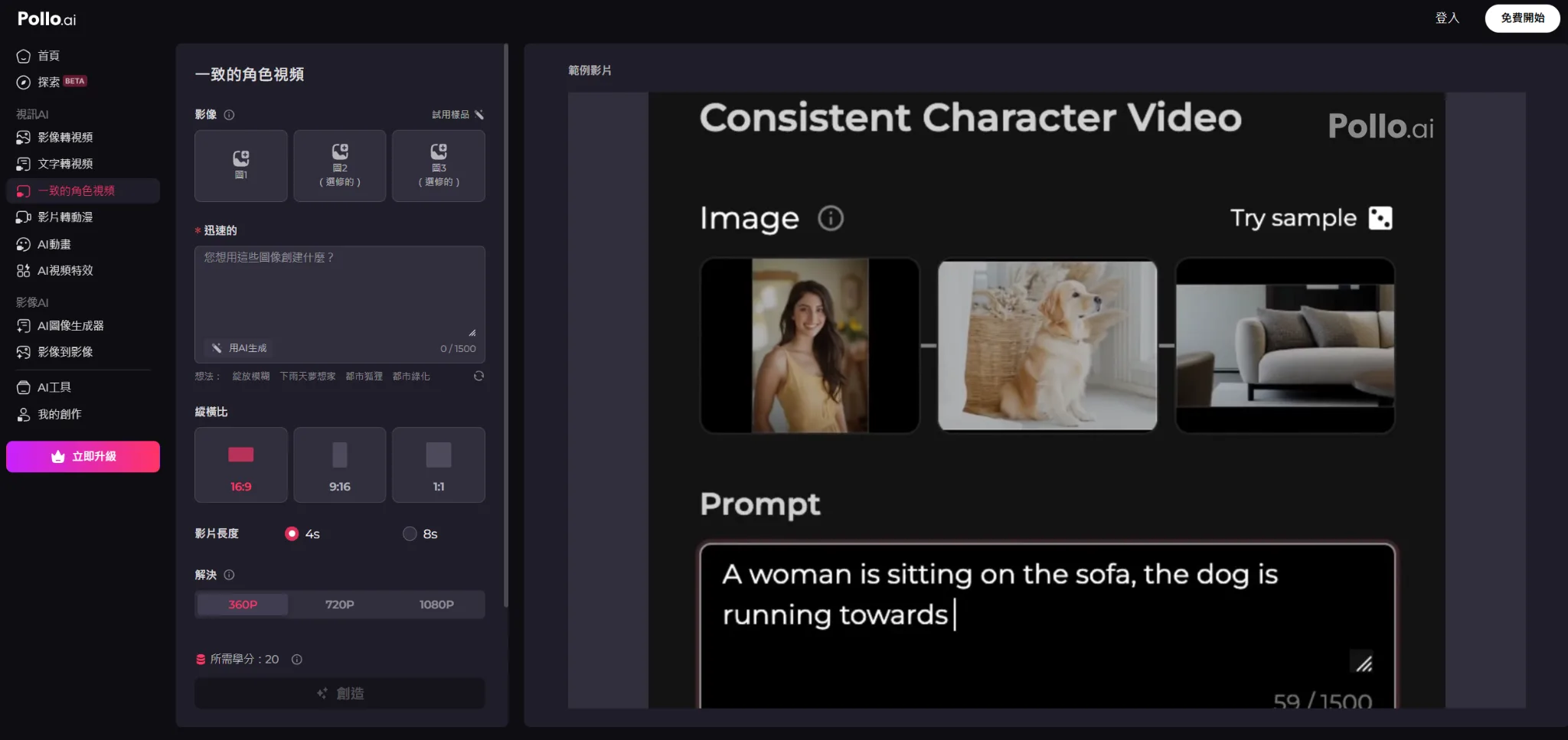Choose the 1:1 aspect ratio

click(439, 465)
